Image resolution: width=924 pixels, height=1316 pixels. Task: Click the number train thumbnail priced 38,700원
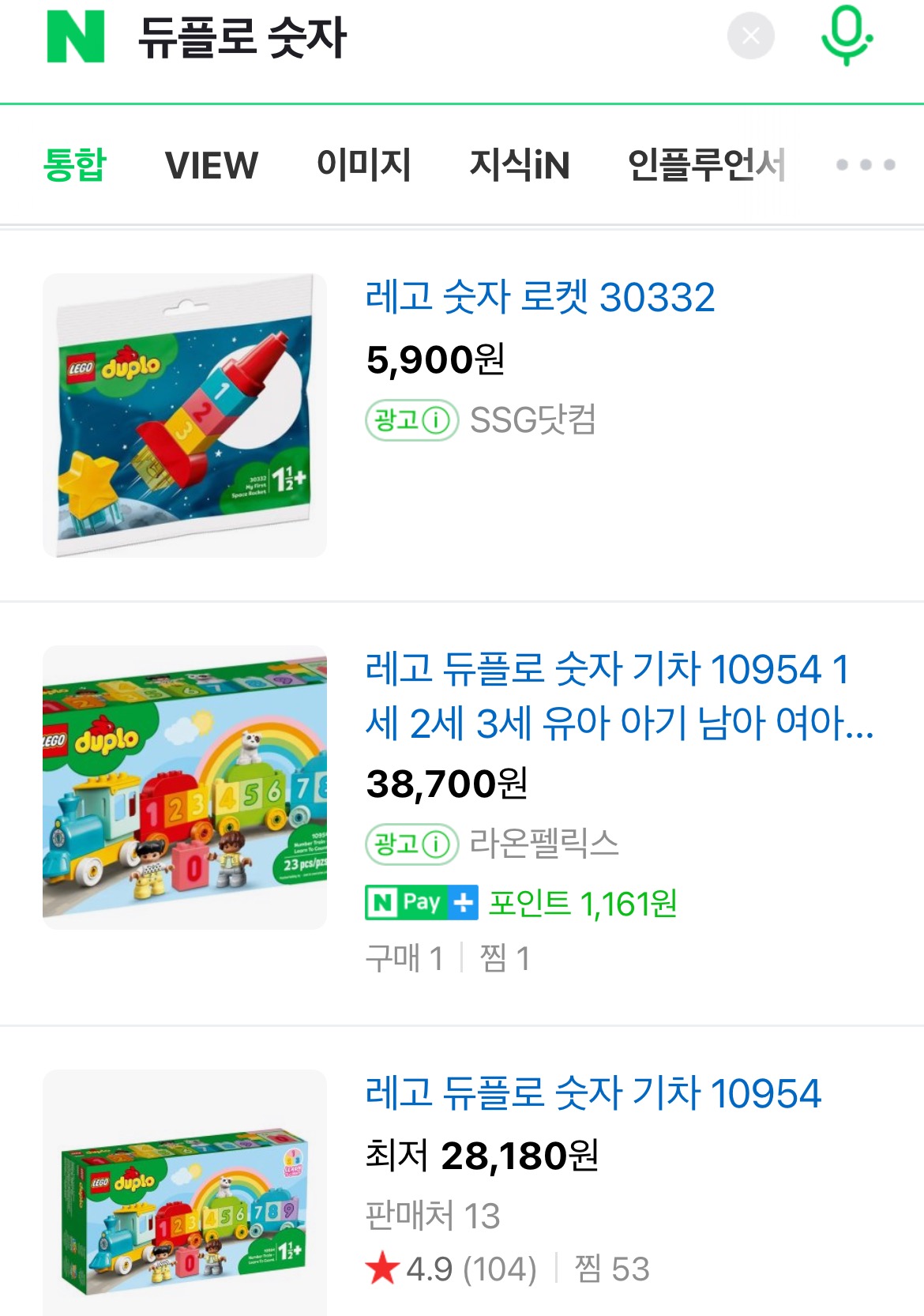coord(185,788)
